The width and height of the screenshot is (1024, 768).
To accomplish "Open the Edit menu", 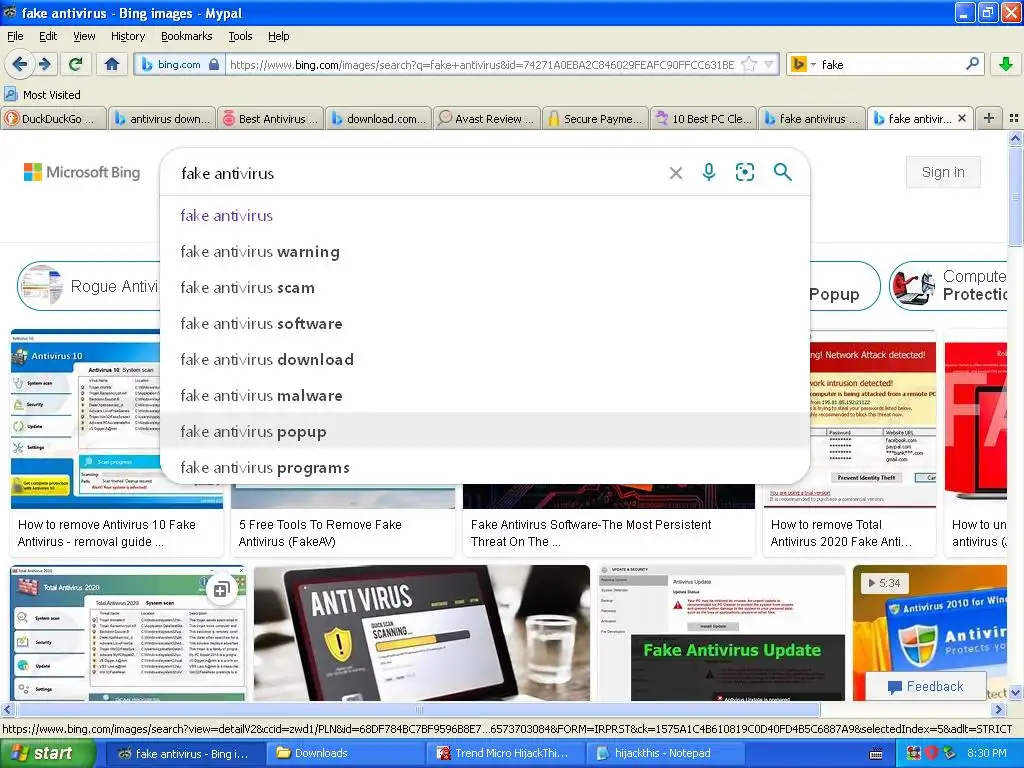I will [x=48, y=36].
